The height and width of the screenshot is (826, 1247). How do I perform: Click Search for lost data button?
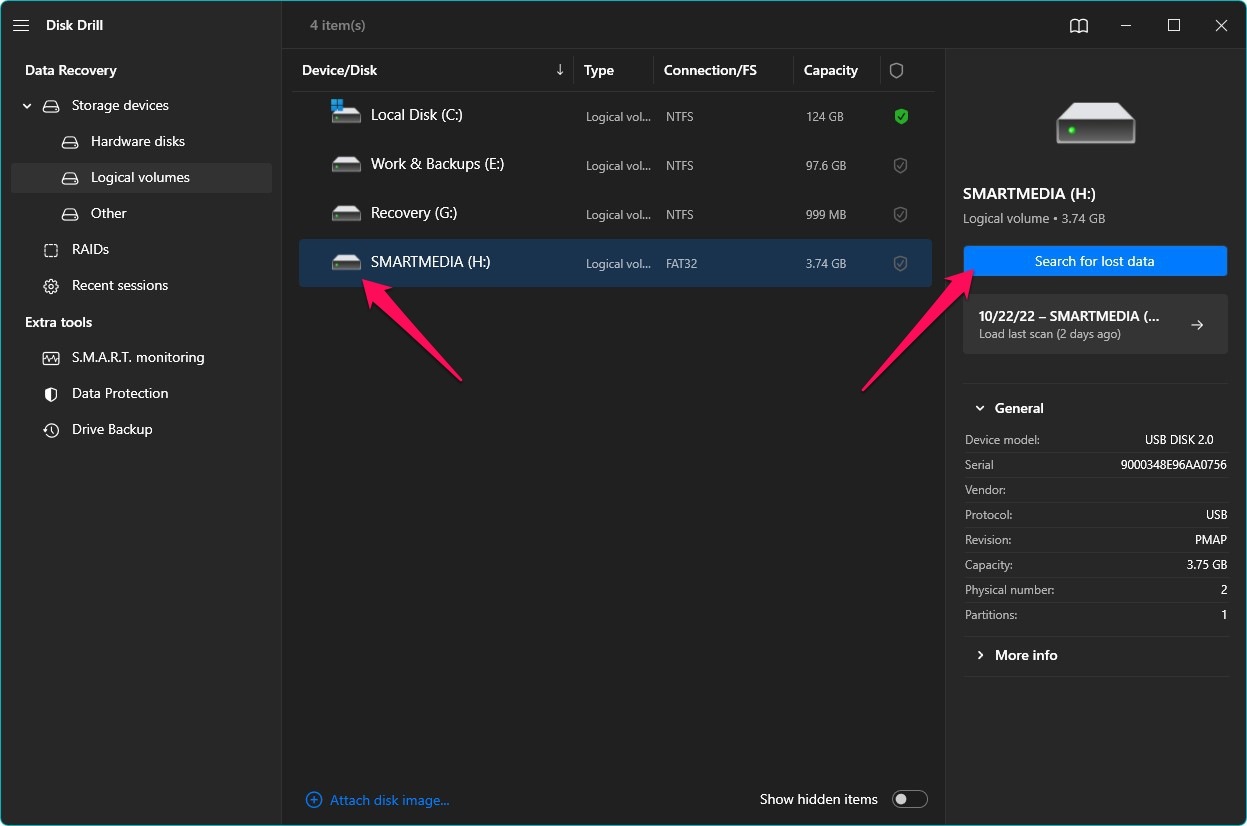(1095, 261)
